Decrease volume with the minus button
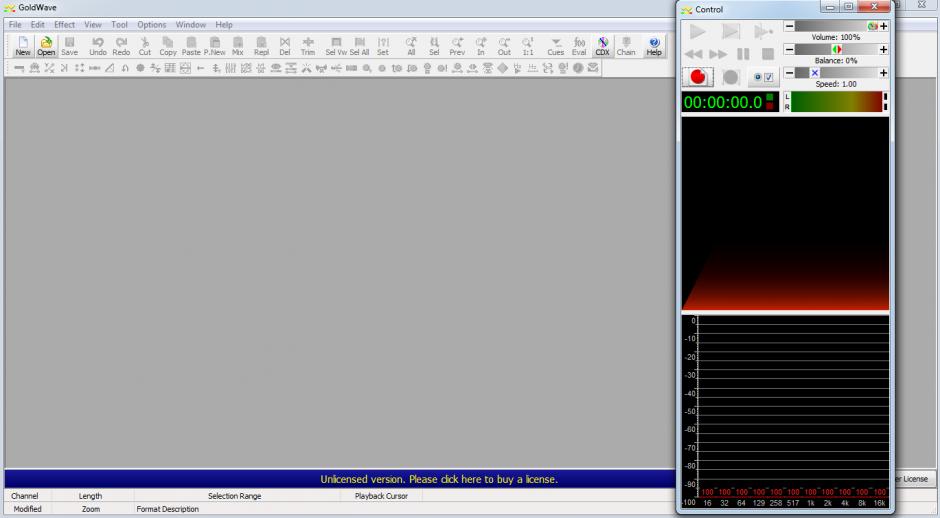This screenshot has height=518, width=940. 789,26
